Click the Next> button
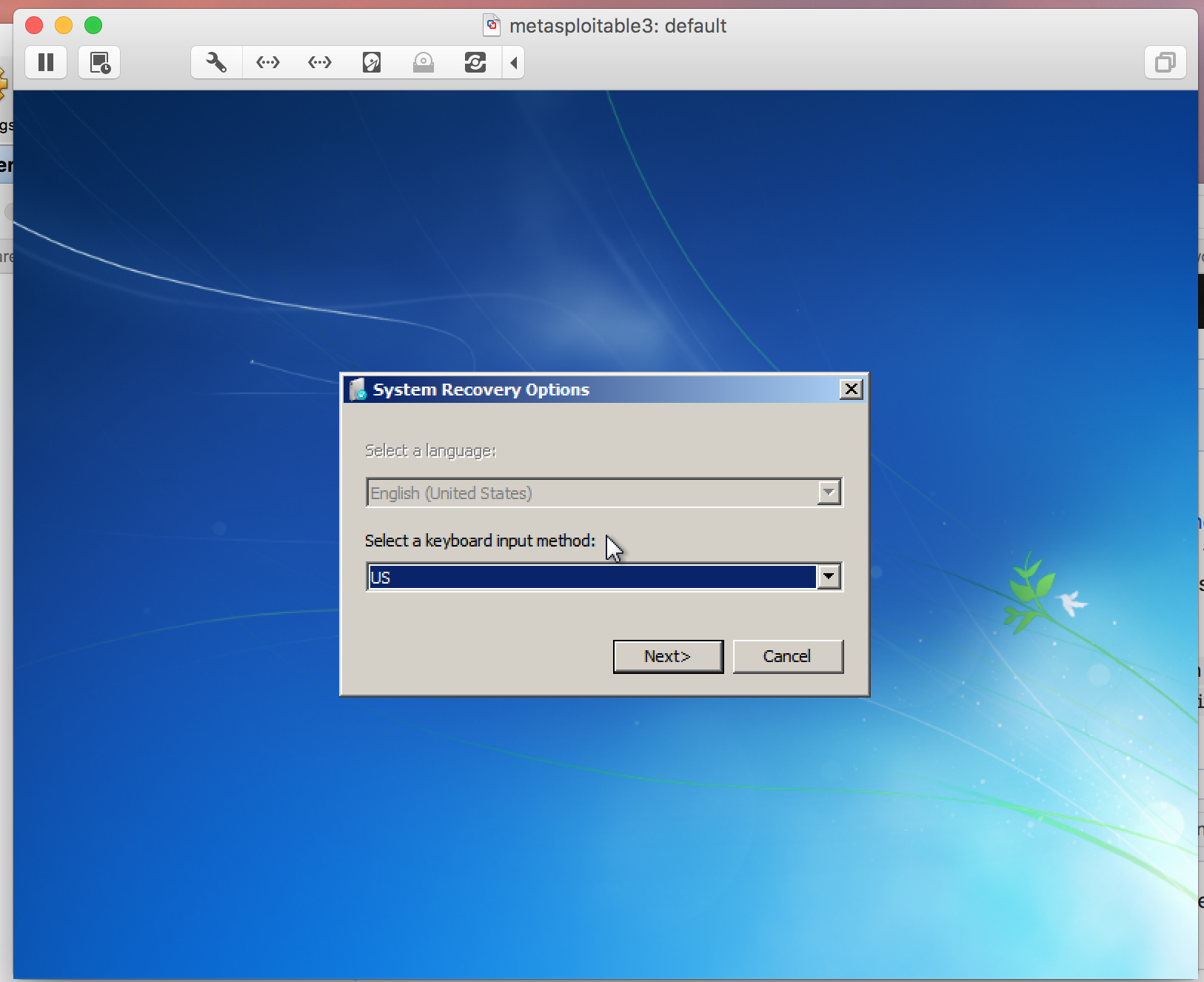Screen dimensions: 1204x982 [x=668, y=656]
